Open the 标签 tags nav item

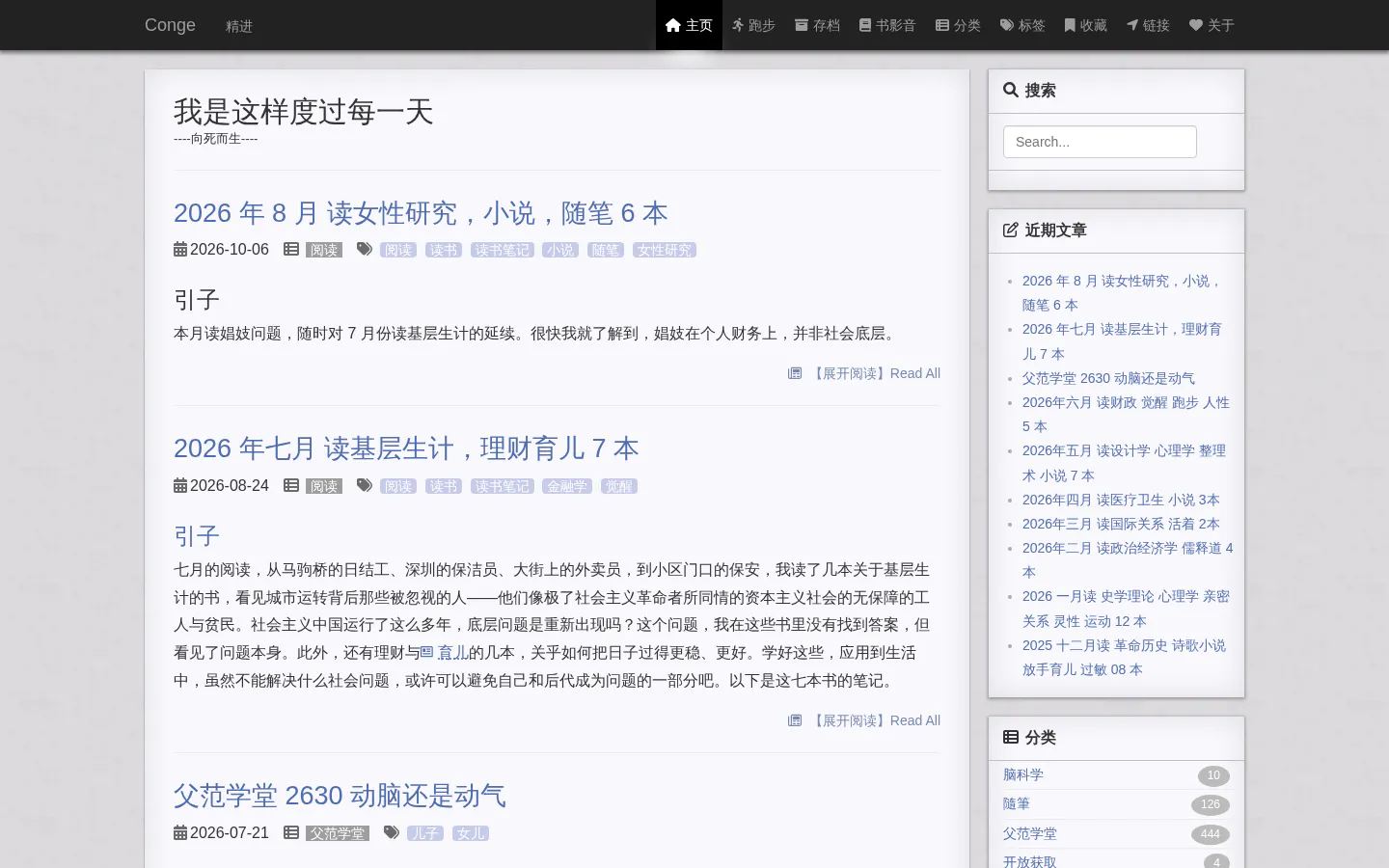(1022, 25)
